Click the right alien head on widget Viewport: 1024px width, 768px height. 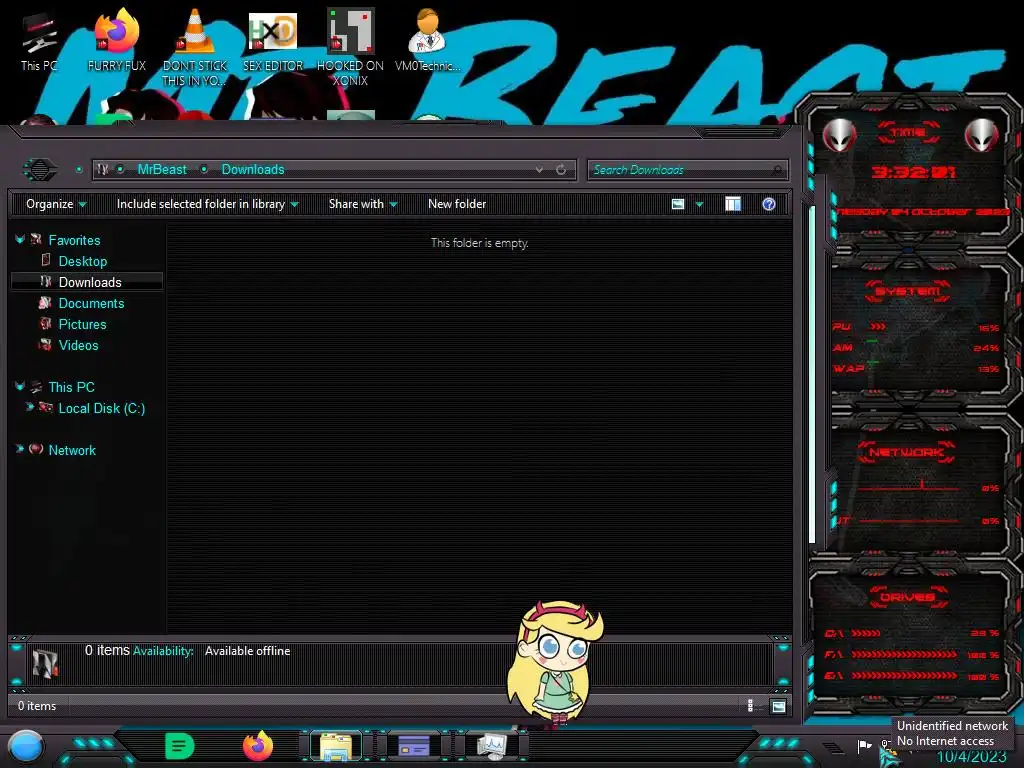click(x=982, y=136)
